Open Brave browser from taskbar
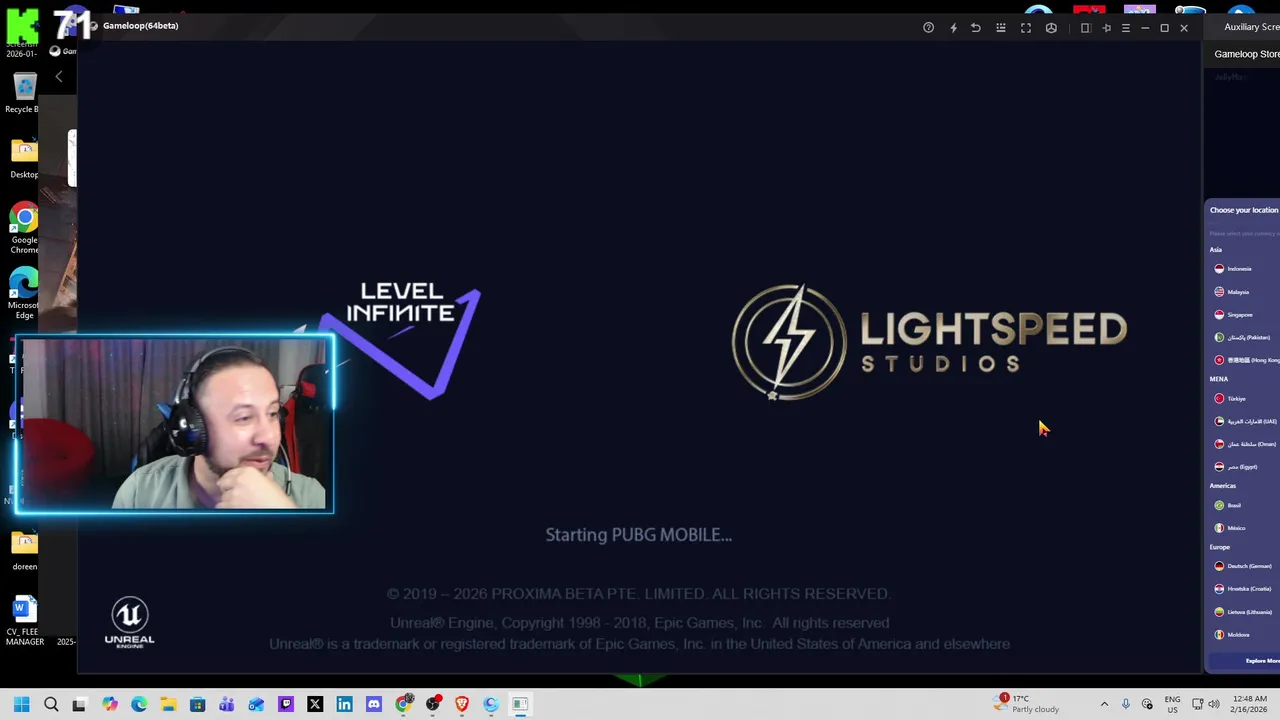This screenshot has height=720, width=1280. (x=462, y=704)
